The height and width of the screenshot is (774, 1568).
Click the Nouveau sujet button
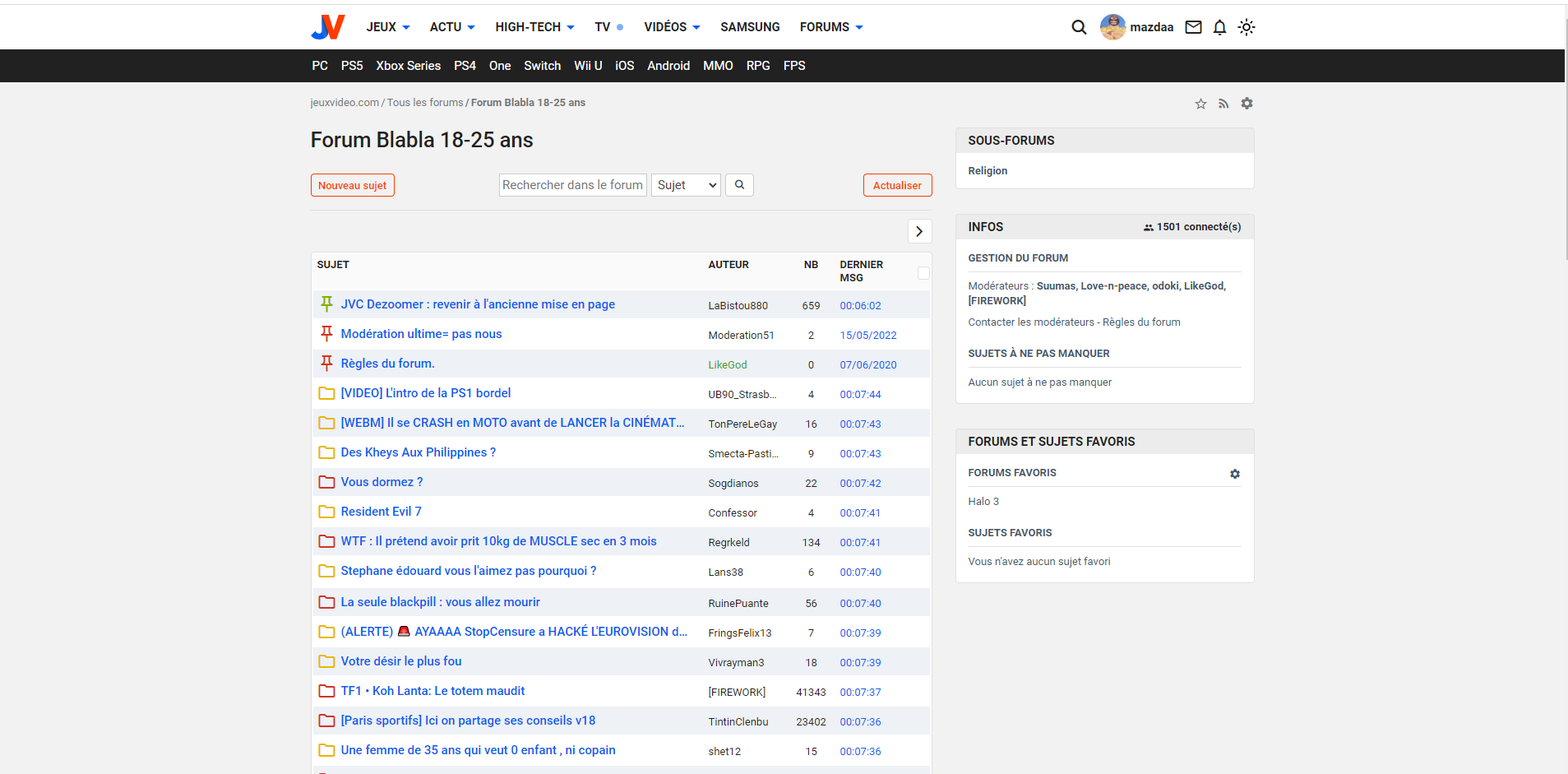pos(352,185)
